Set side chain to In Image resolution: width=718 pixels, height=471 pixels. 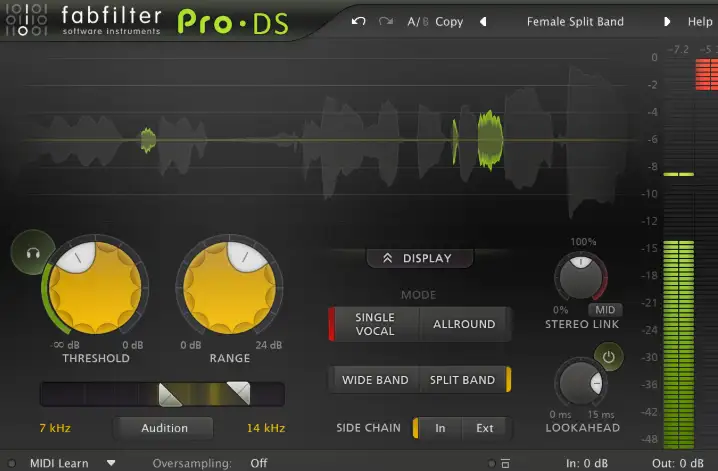coord(440,428)
